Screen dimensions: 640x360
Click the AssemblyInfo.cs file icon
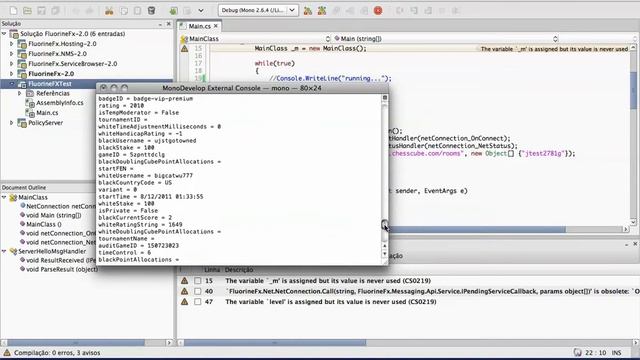coord(30,103)
